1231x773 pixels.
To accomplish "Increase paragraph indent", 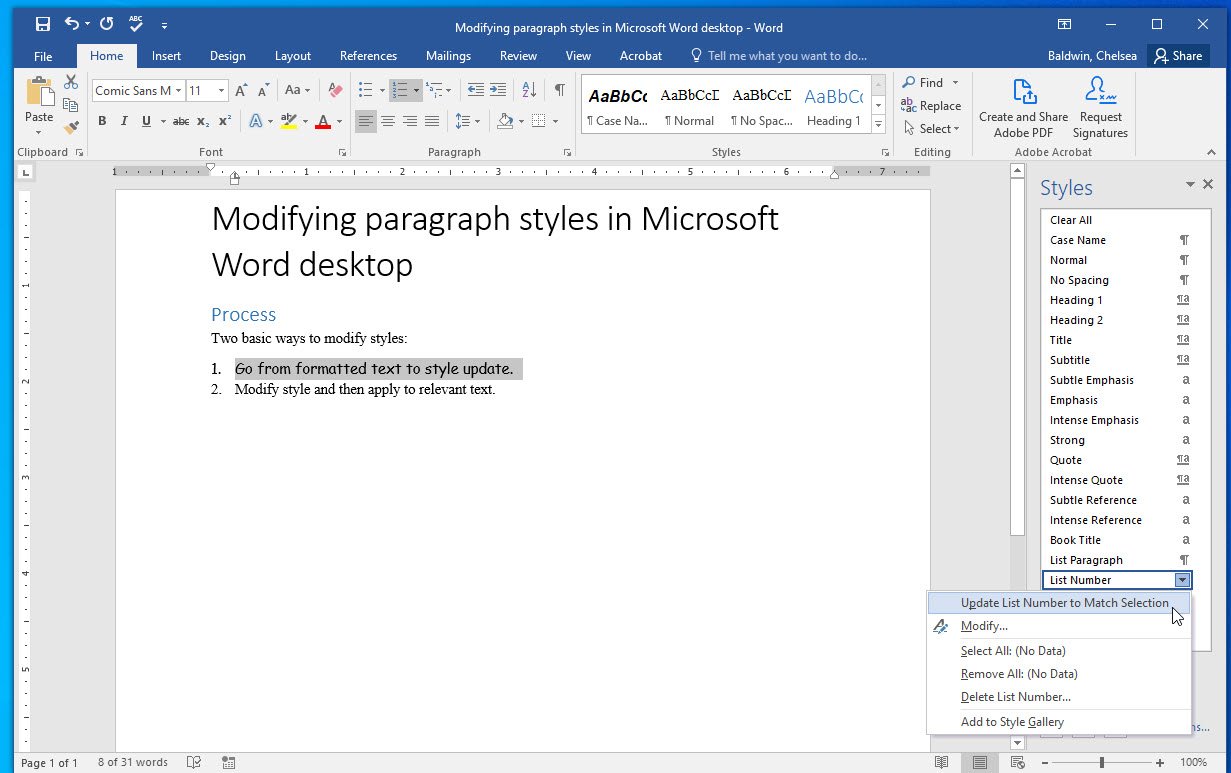I will 500,91.
